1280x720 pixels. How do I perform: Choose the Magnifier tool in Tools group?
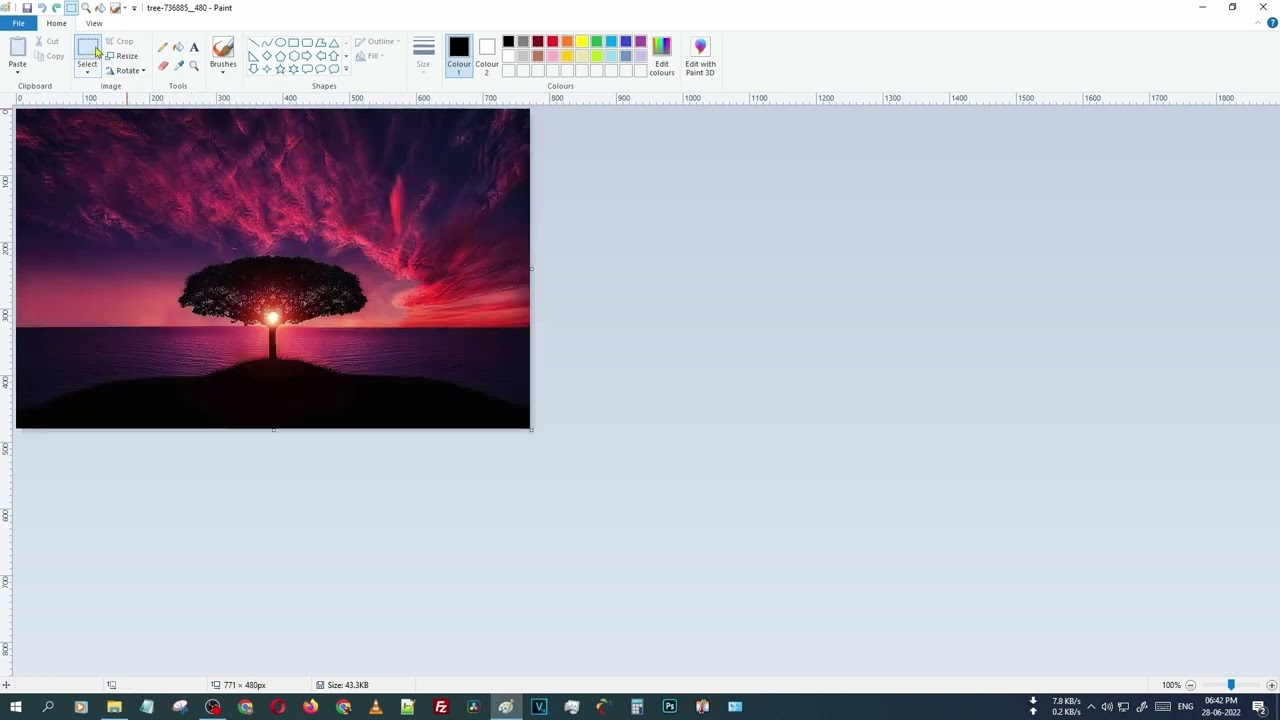coord(194,65)
